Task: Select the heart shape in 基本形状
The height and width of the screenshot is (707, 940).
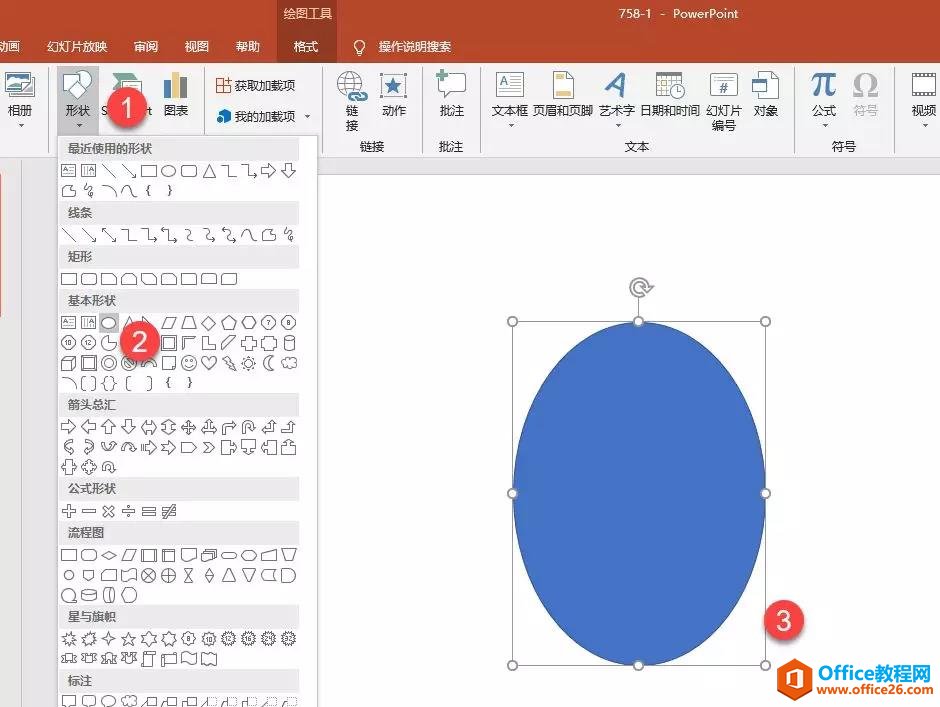Action: [210, 363]
